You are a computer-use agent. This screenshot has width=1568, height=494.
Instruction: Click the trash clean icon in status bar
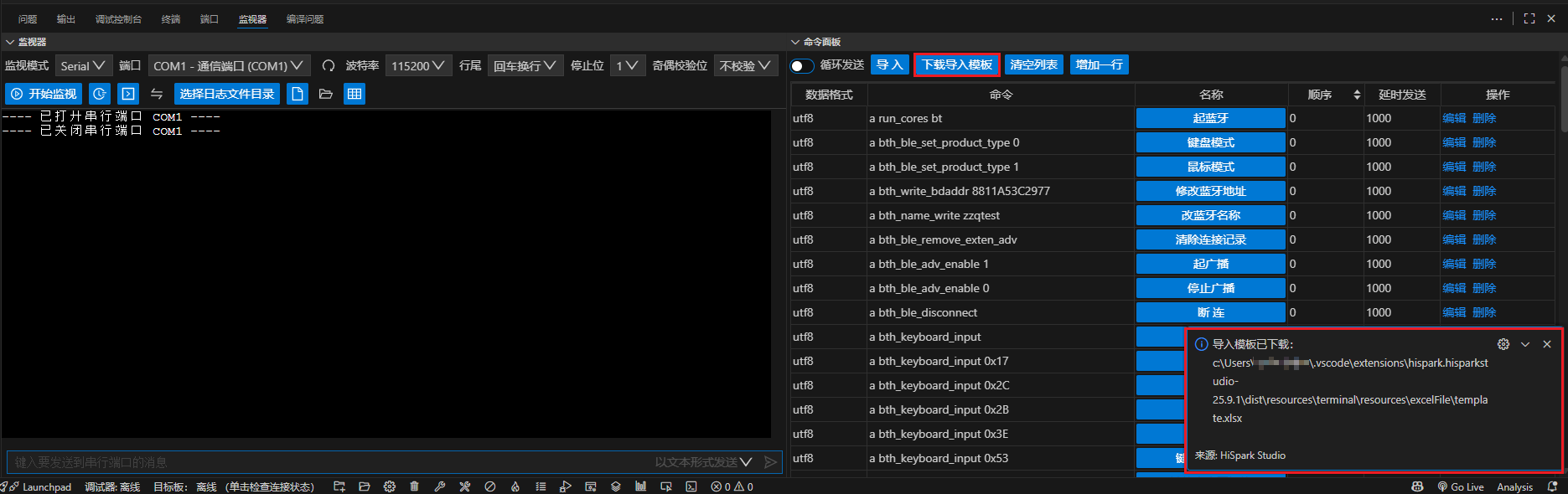414,486
